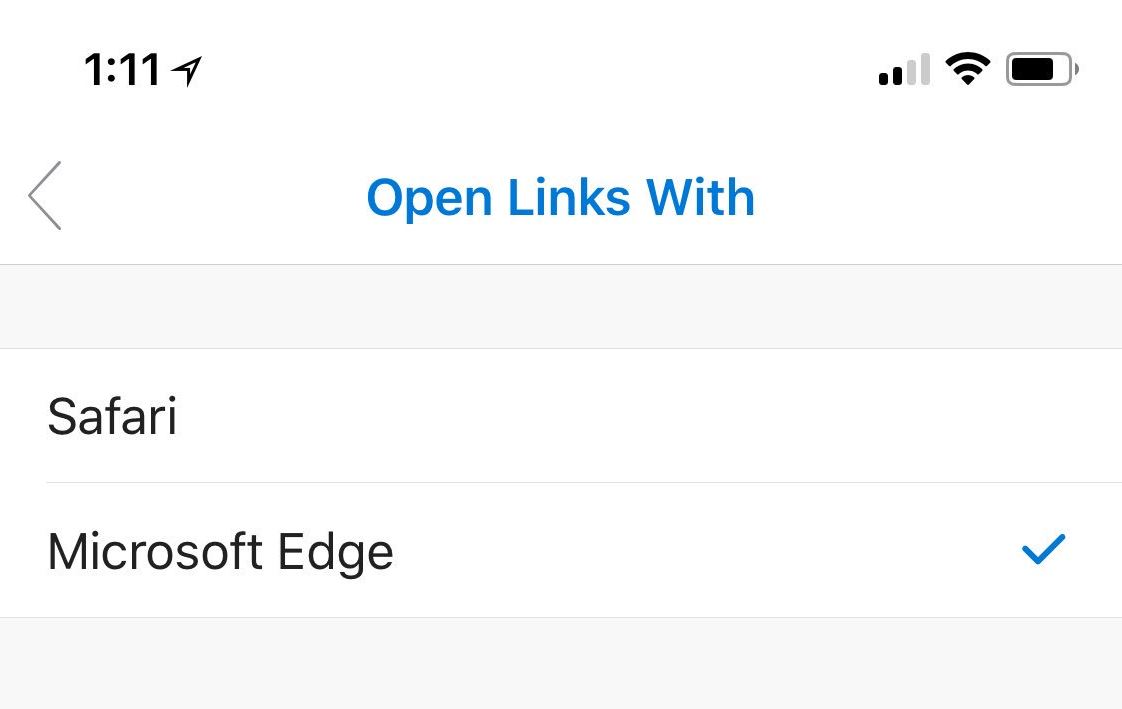
Task: Click navigation bar space between chevron and title
Action: pos(210,197)
